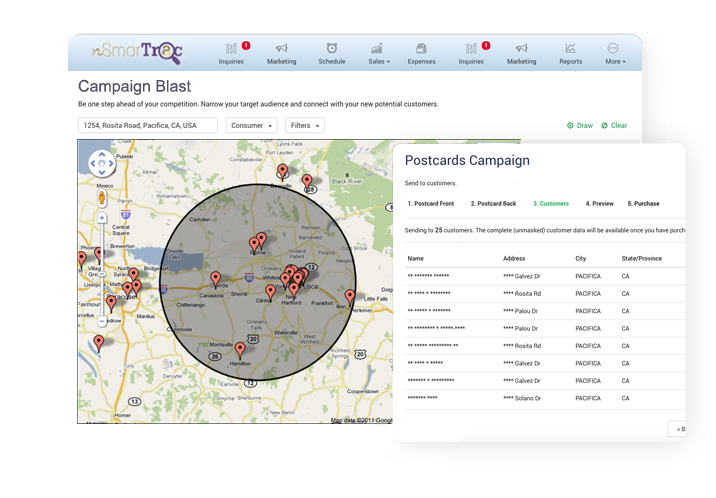Expand the More menu
716x498 pixels.
pyautogui.click(x=615, y=53)
